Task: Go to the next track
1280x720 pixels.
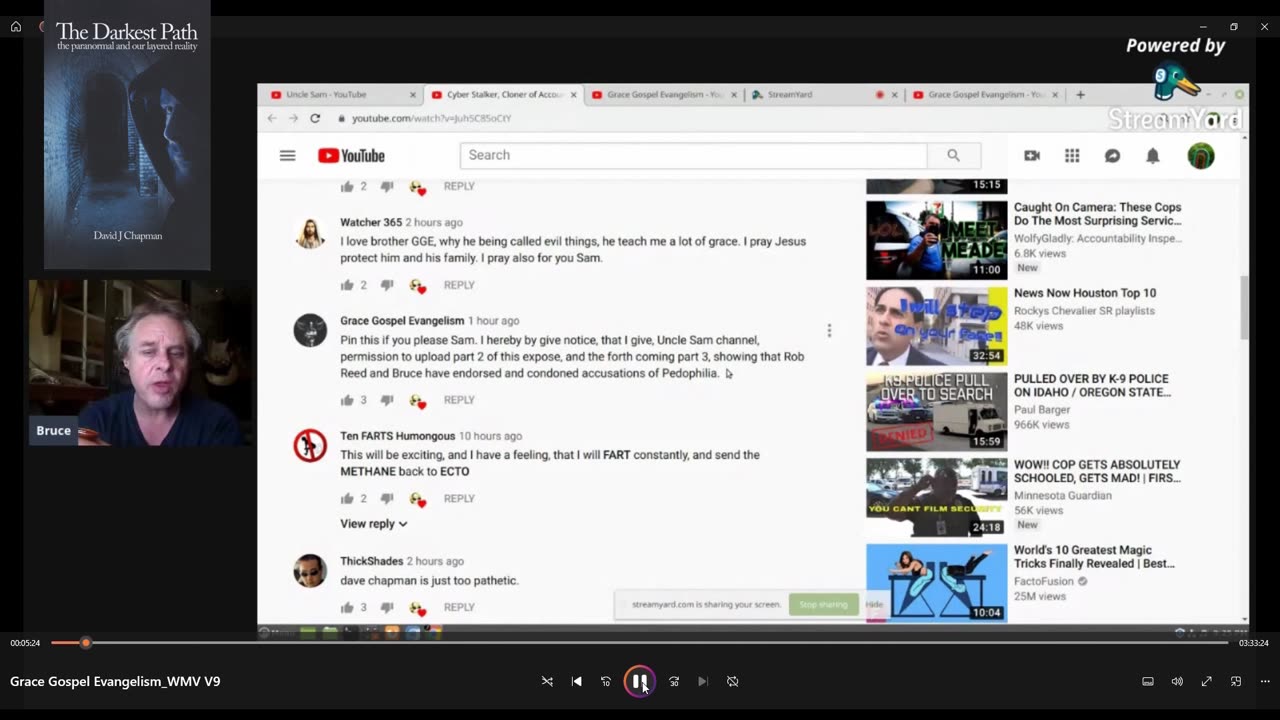Action: (703, 681)
